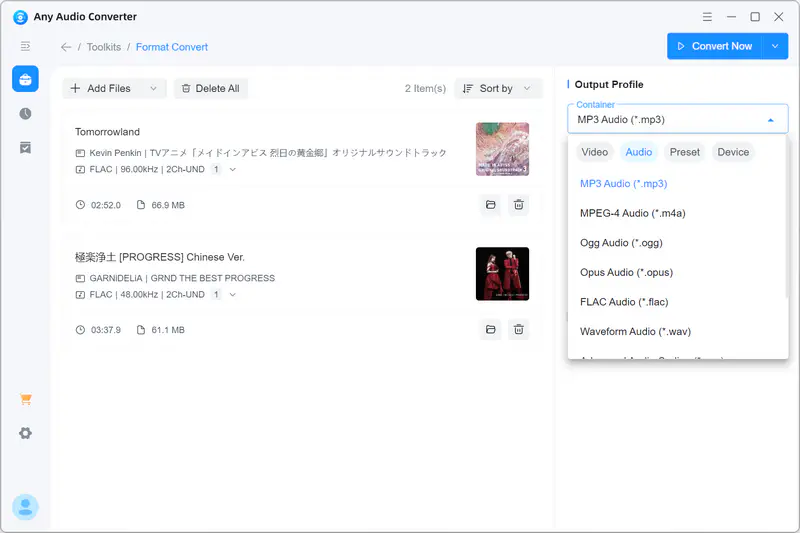Delete the Tomorrowland track
The image size is (800, 533).
click(x=519, y=205)
